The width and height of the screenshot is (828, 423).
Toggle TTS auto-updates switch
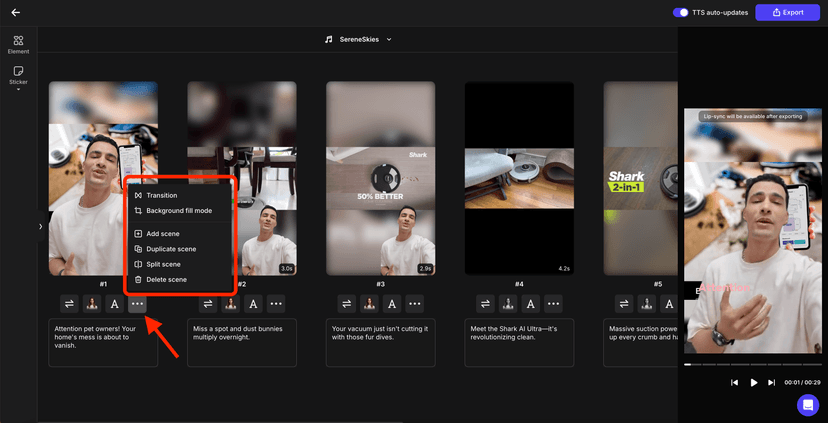coord(681,13)
